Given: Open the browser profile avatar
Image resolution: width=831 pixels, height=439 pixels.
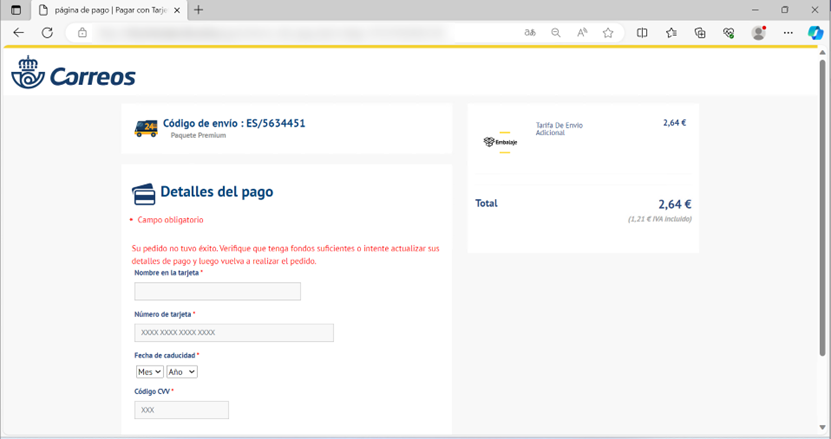Looking at the screenshot, I should click(758, 33).
